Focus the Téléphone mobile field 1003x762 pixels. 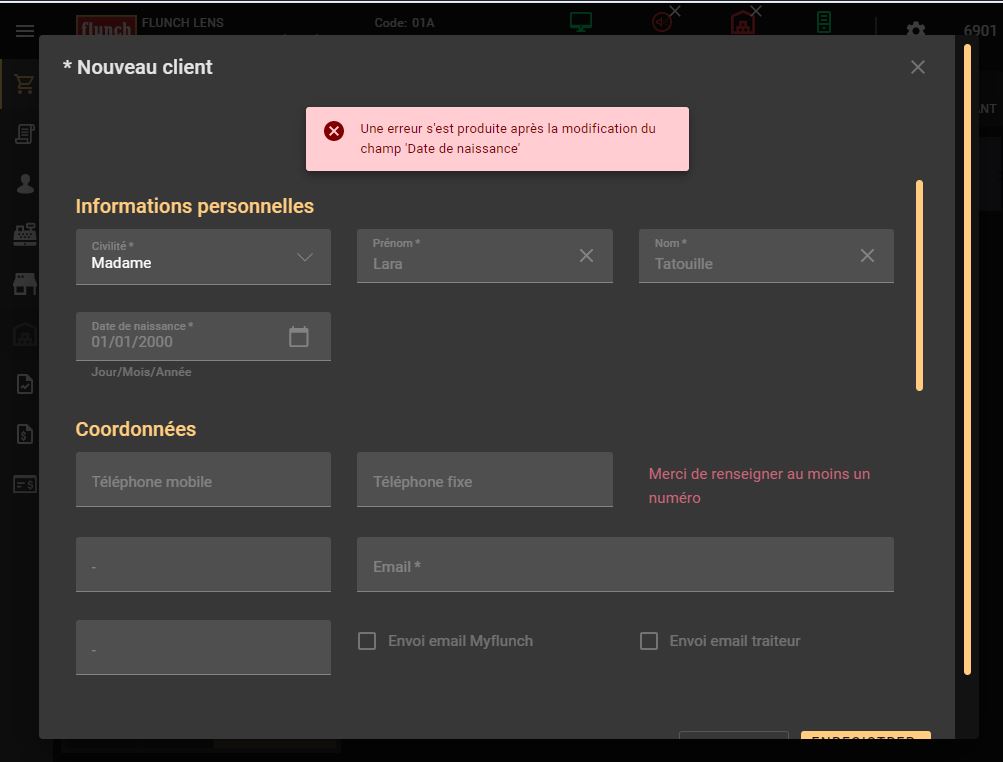pos(203,480)
